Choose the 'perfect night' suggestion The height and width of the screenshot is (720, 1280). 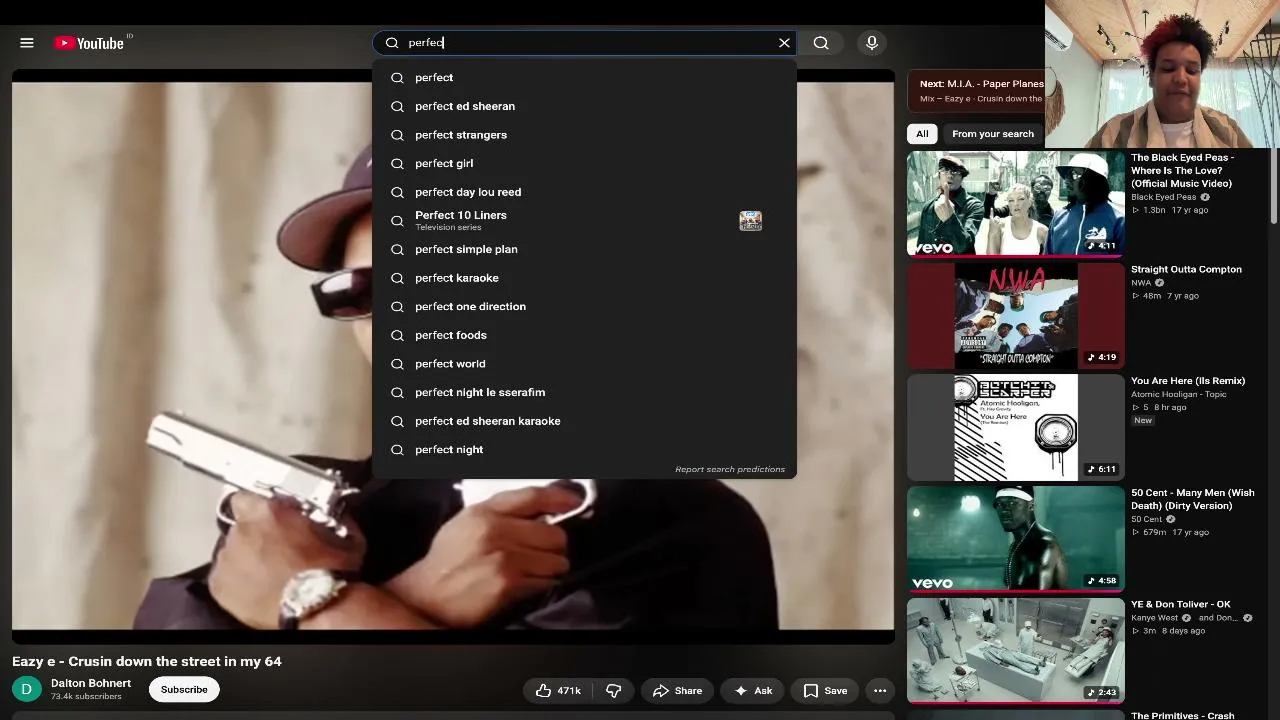tap(584, 450)
